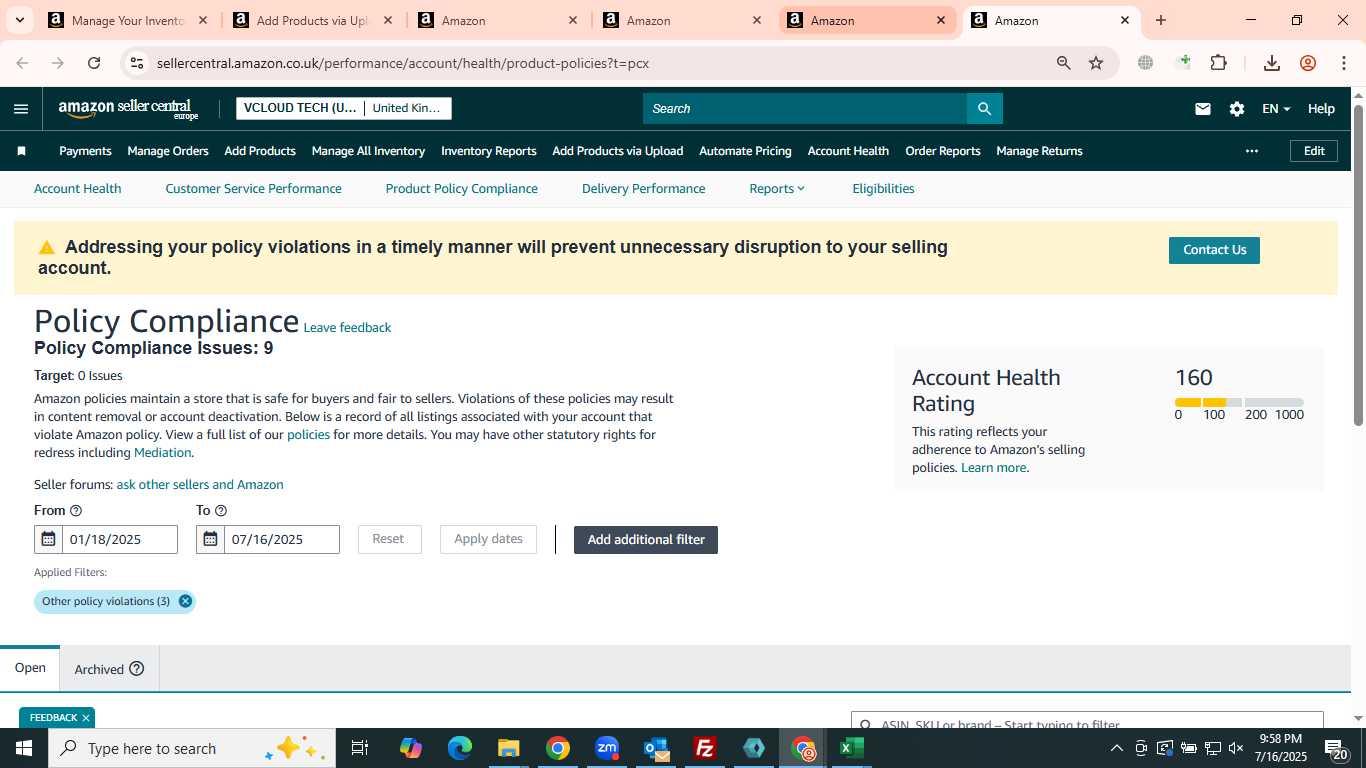The image size is (1366, 768).
Task: Switch to the Manage Your Inventory tab
Action: pos(130,20)
